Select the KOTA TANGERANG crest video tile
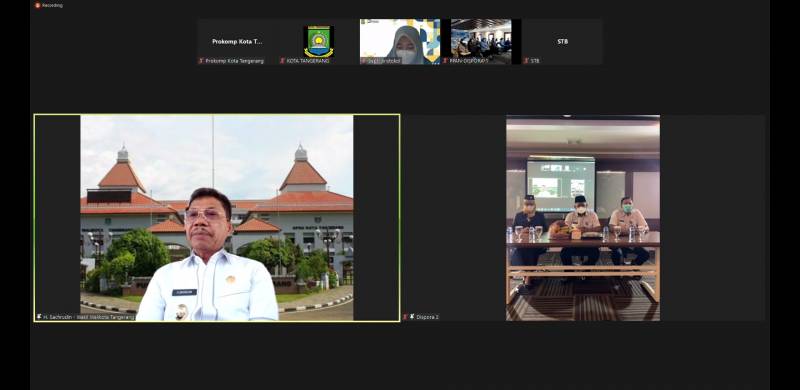 pos(319,42)
